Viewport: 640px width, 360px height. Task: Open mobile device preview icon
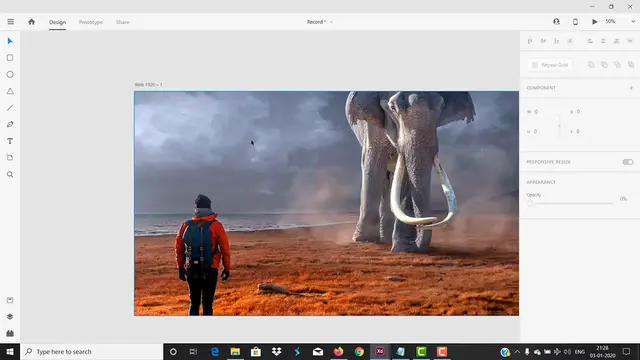[575, 22]
